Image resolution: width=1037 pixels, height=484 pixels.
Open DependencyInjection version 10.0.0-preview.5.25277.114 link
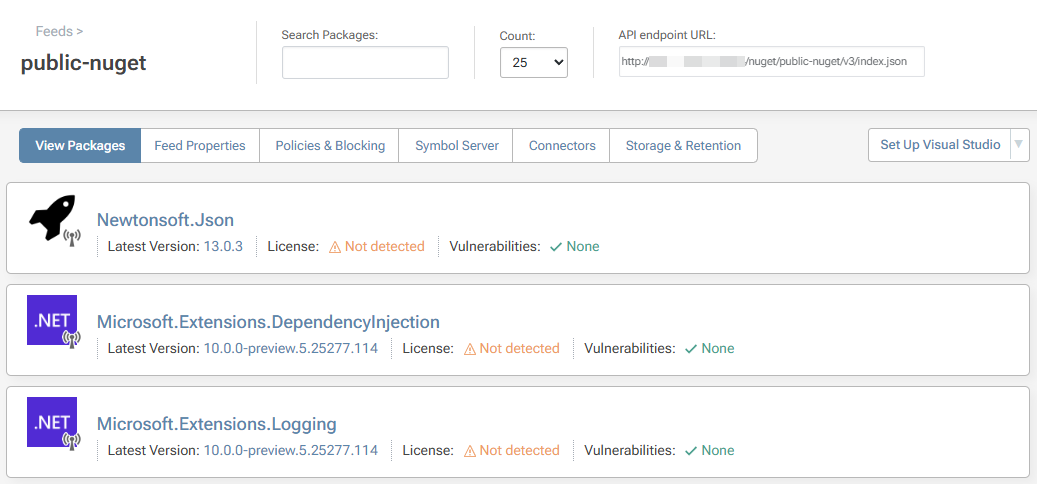tap(290, 348)
